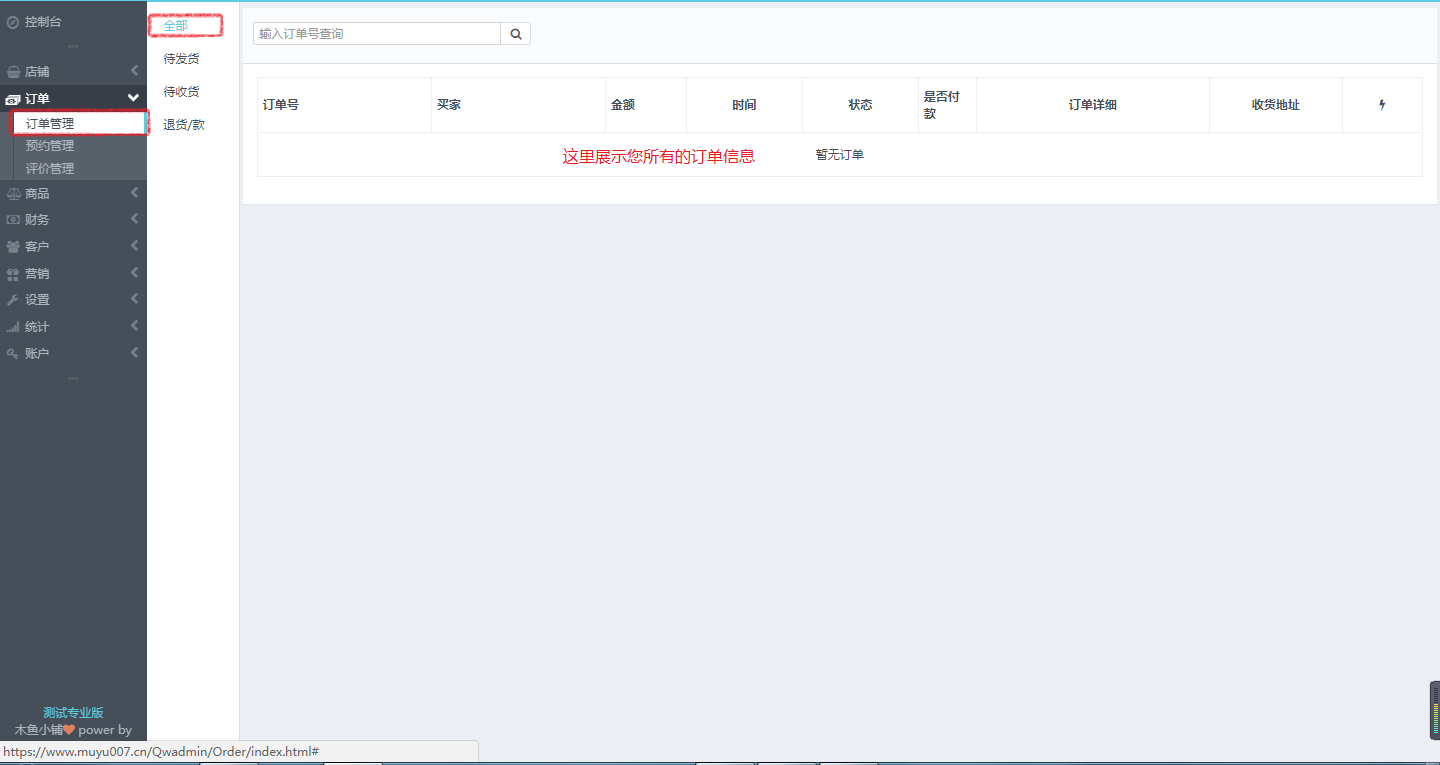Image resolution: width=1440 pixels, height=765 pixels.
Task: Click the lightning icon in the table header
Action: tap(1382, 104)
